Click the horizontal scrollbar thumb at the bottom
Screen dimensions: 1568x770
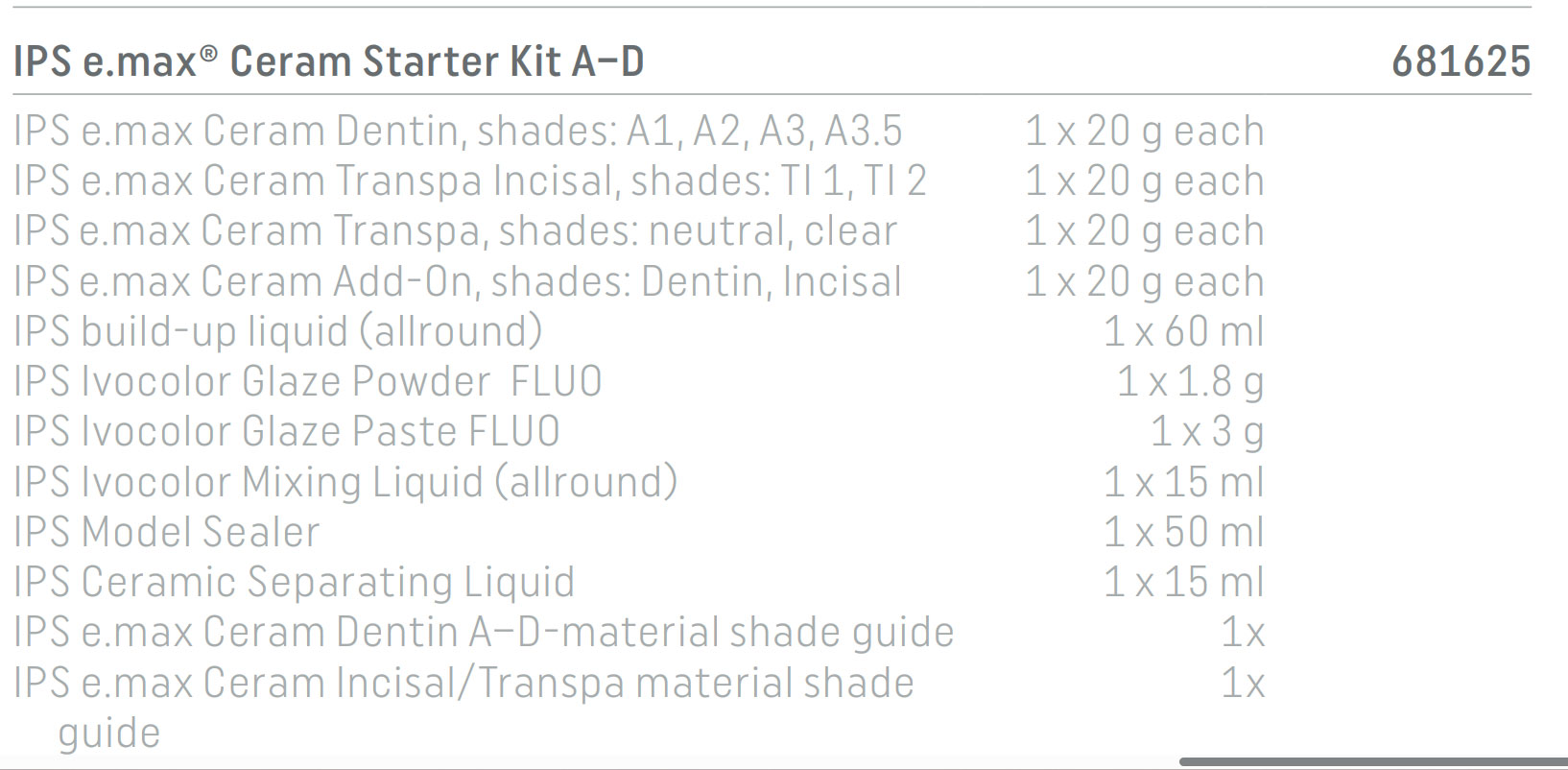click(1373, 762)
